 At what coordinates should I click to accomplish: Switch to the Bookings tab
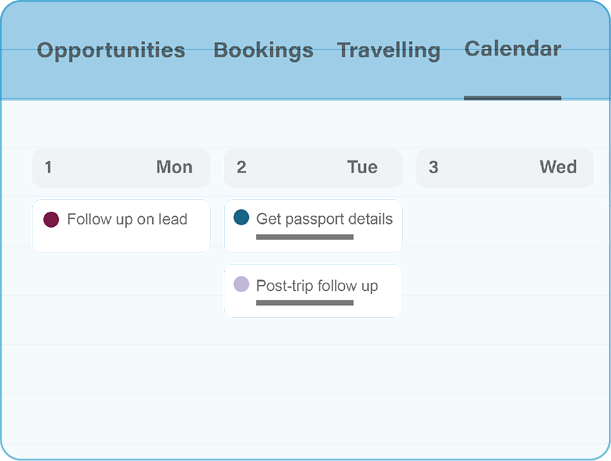[263, 50]
